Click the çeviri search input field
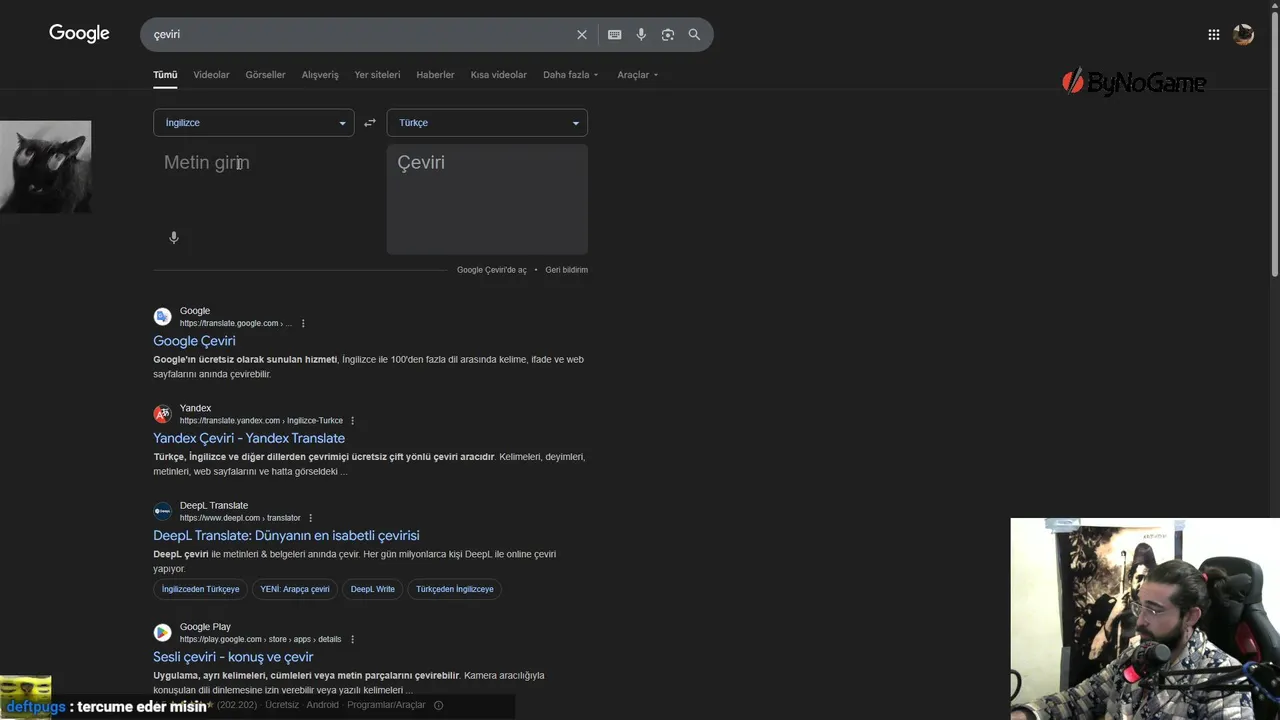This screenshot has height=720, width=1280. point(358,35)
